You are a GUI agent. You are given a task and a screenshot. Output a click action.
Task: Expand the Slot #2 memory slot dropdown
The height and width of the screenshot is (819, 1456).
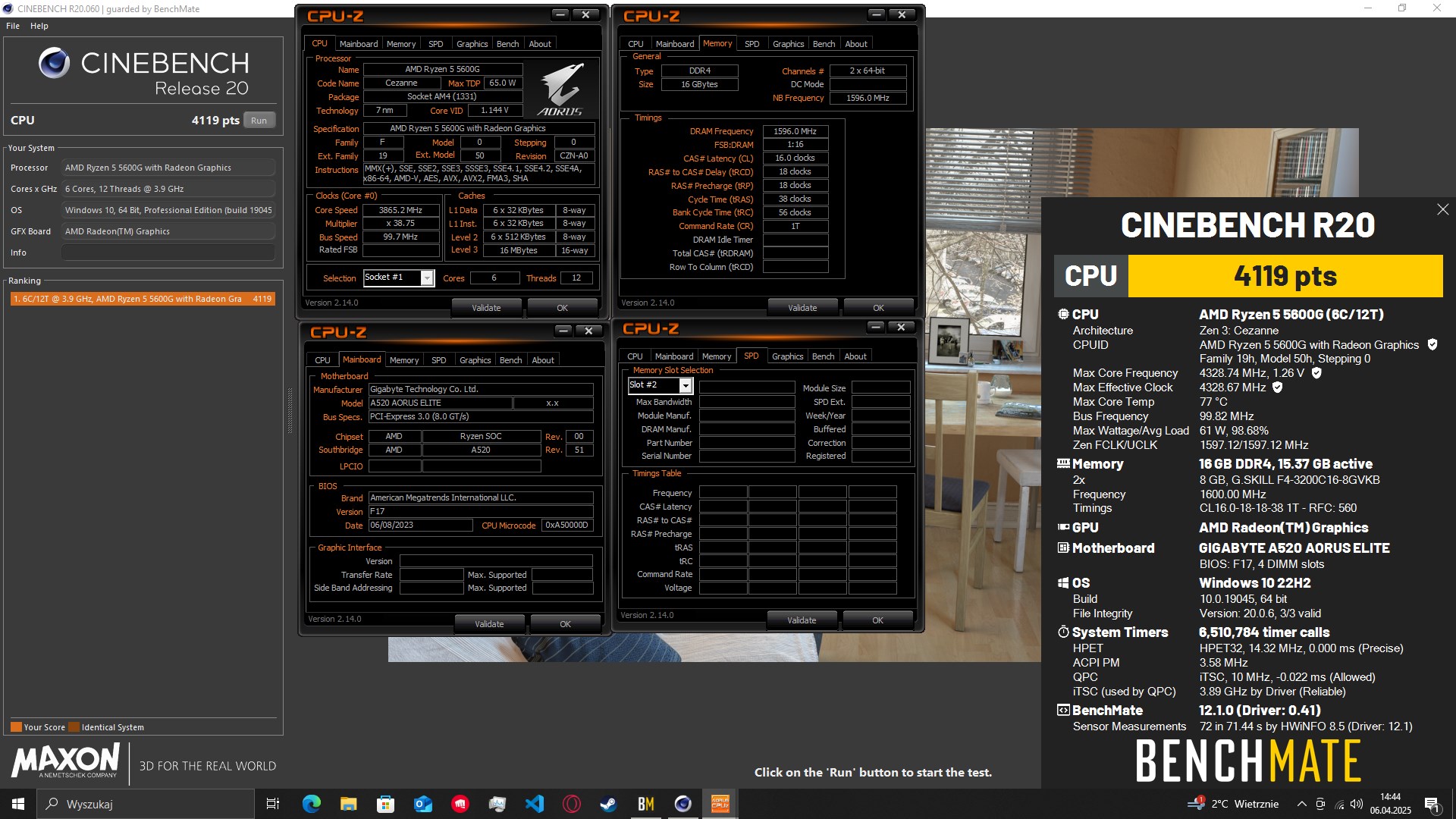point(686,386)
